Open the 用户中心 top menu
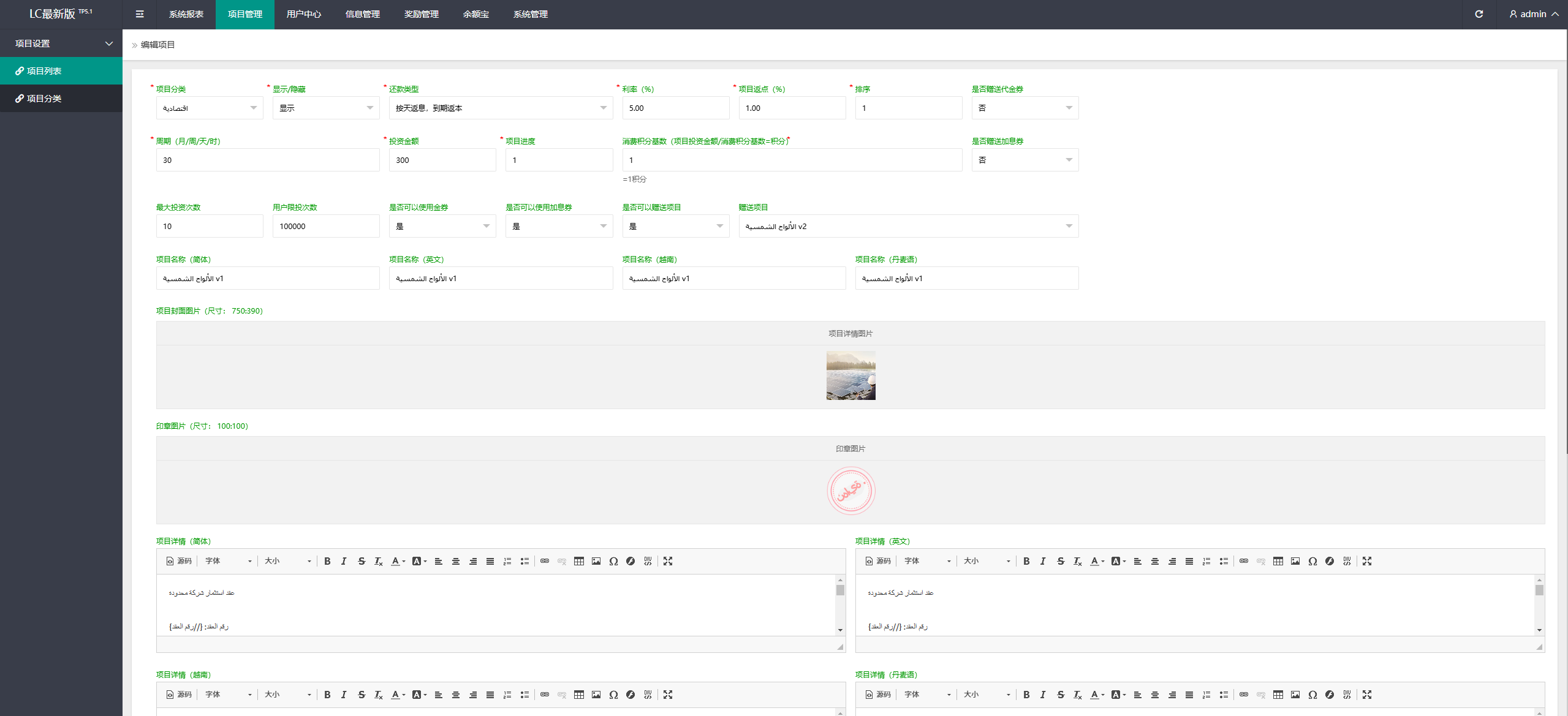Screen dimensions: 1568x716 (x=303, y=14)
